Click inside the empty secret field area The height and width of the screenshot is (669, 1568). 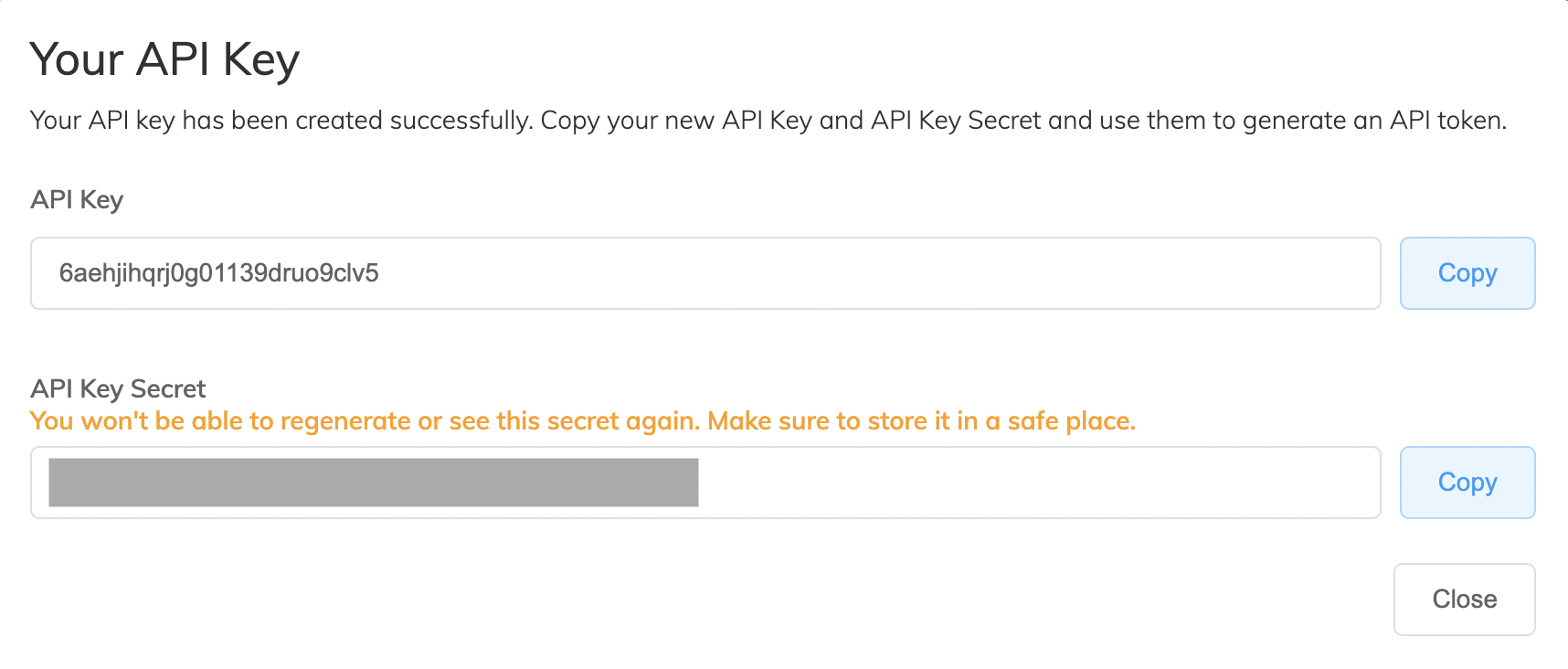pos(1005,482)
